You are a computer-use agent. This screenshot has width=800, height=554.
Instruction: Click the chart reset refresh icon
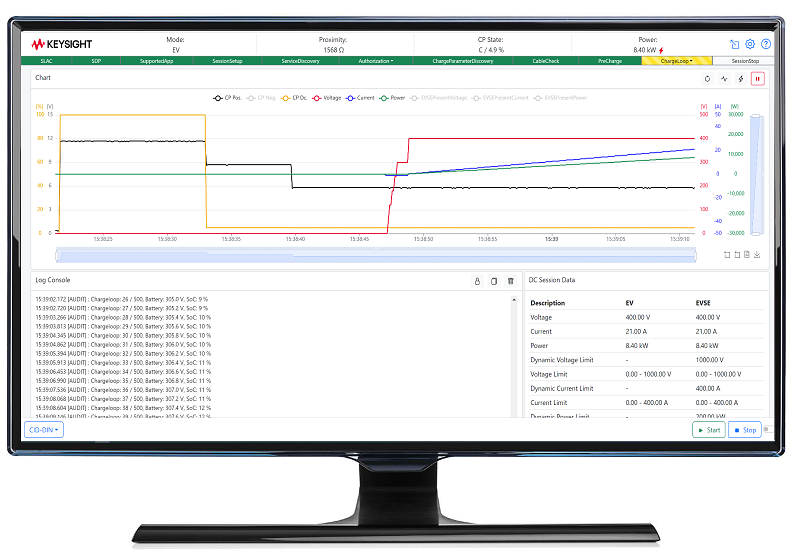tap(707, 79)
